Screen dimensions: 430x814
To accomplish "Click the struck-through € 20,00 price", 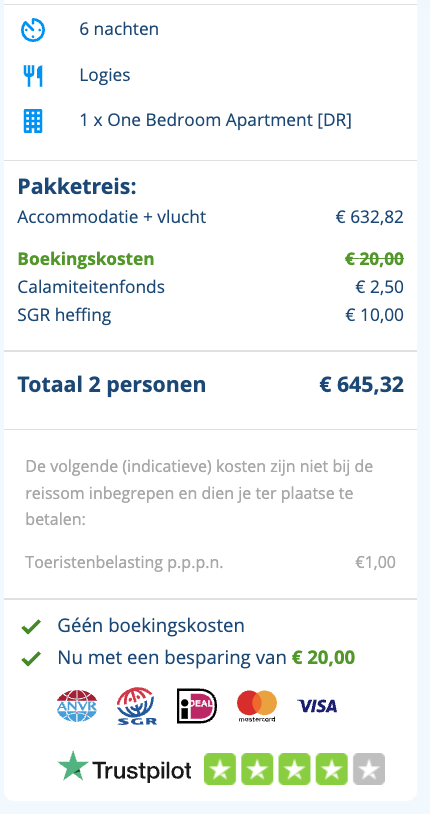I will (x=374, y=259).
